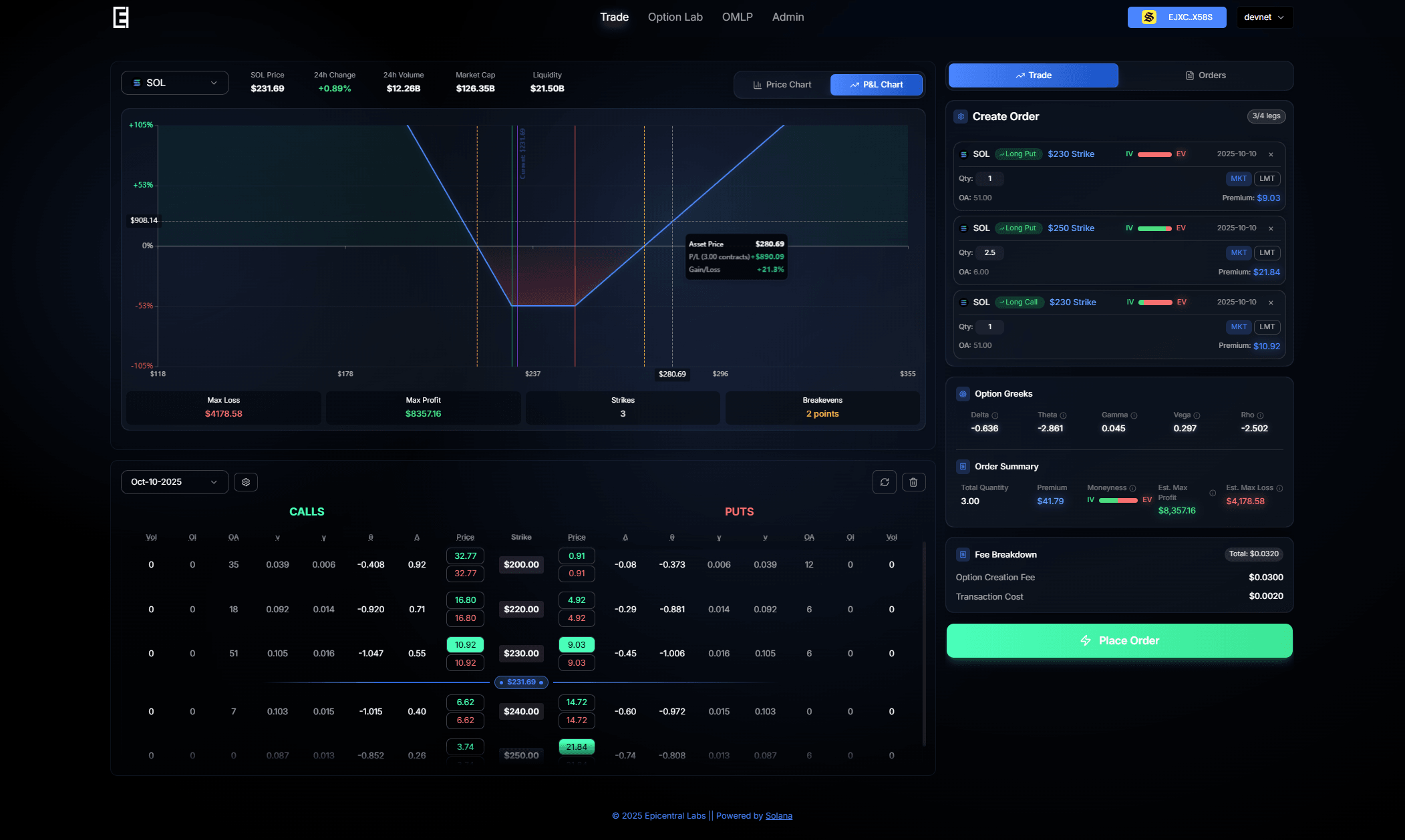Screen dimensions: 1405x840
Task: Follow the Solana footer link
Action: [x=778, y=816]
